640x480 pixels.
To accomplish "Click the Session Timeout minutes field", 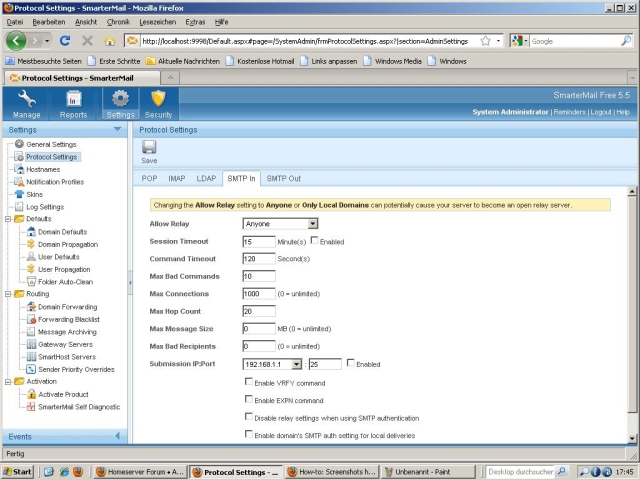I will [x=259, y=242].
